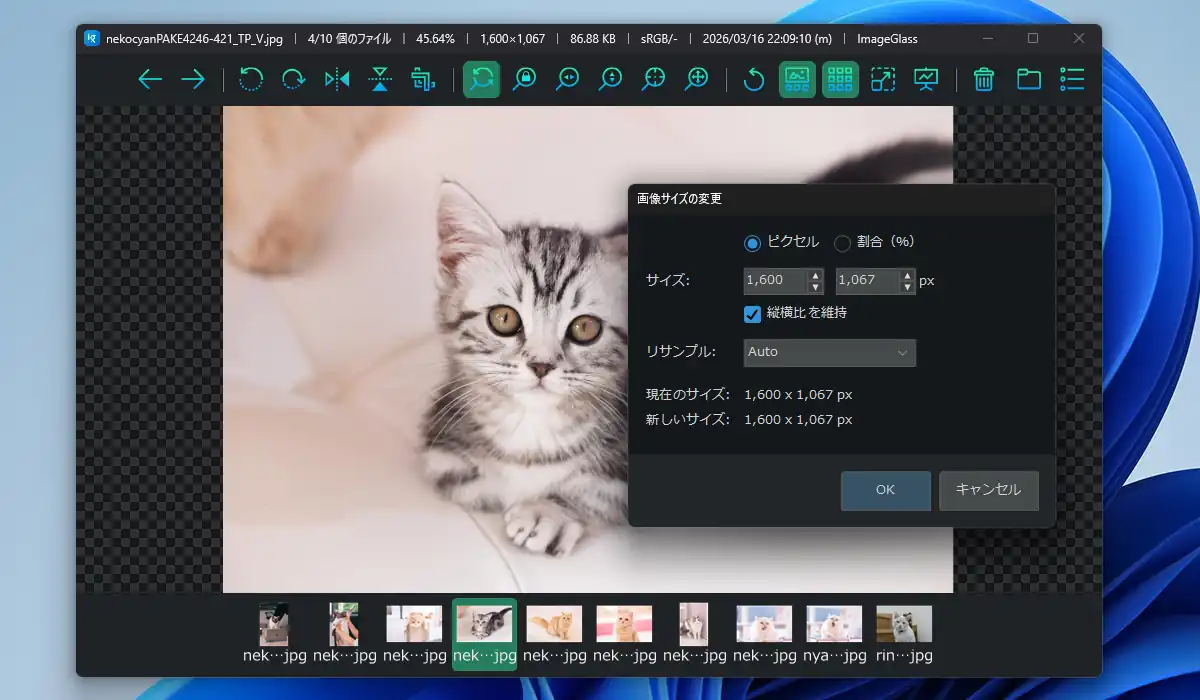Go to the previous image arrow
Image resolution: width=1200 pixels, height=700 pixels.
(150, 80)
